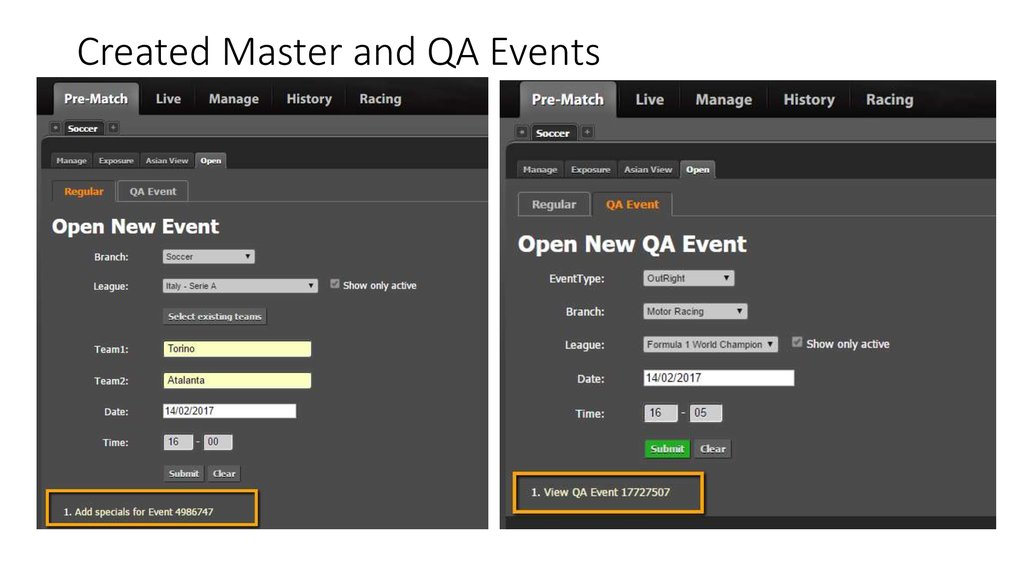Click the plus icon after Soccer in left panel
This screenshot has width=1024, height=574.
pos(113,128)
